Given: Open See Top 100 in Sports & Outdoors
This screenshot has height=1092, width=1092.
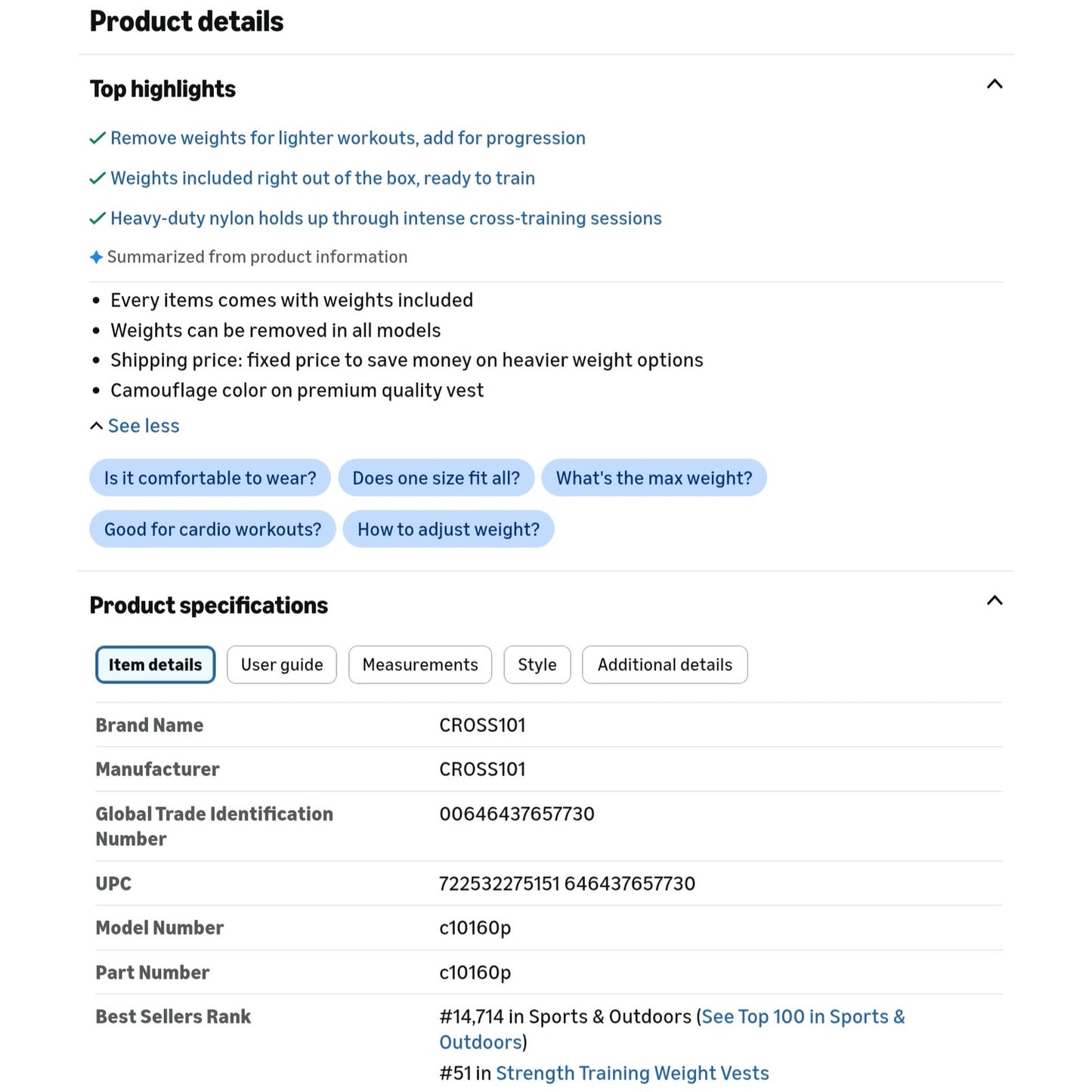Looking at the screenshot, I should pos(672,1029).
